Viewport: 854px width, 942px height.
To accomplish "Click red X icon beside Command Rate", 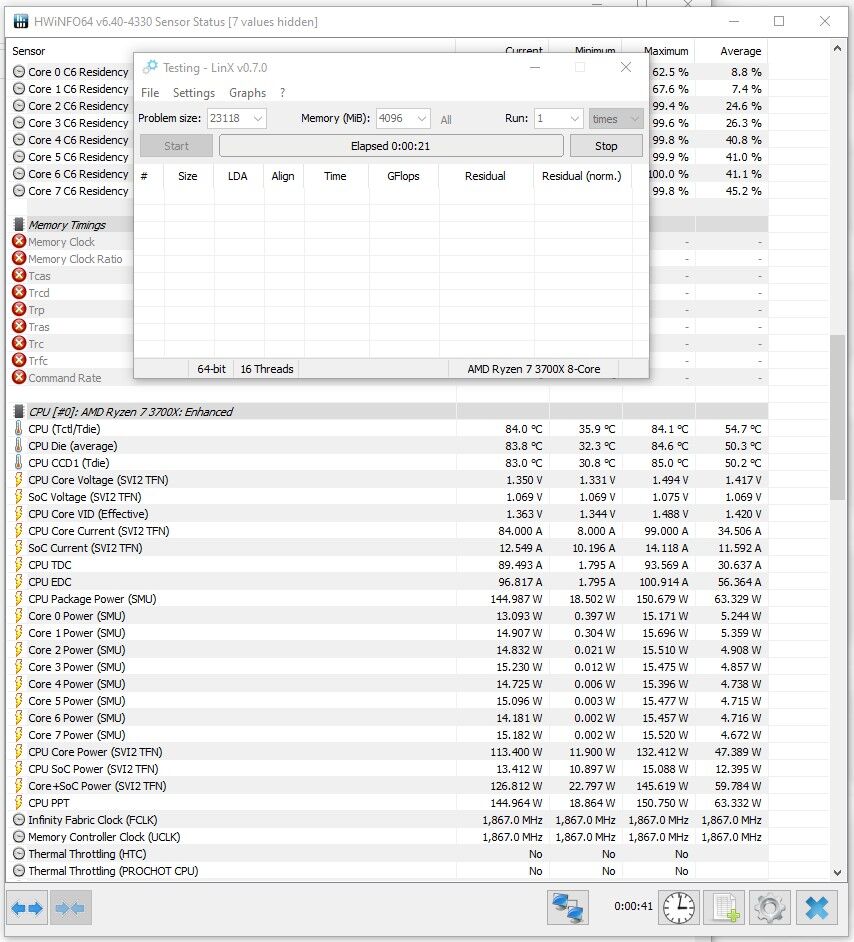I will coord(19,377).
